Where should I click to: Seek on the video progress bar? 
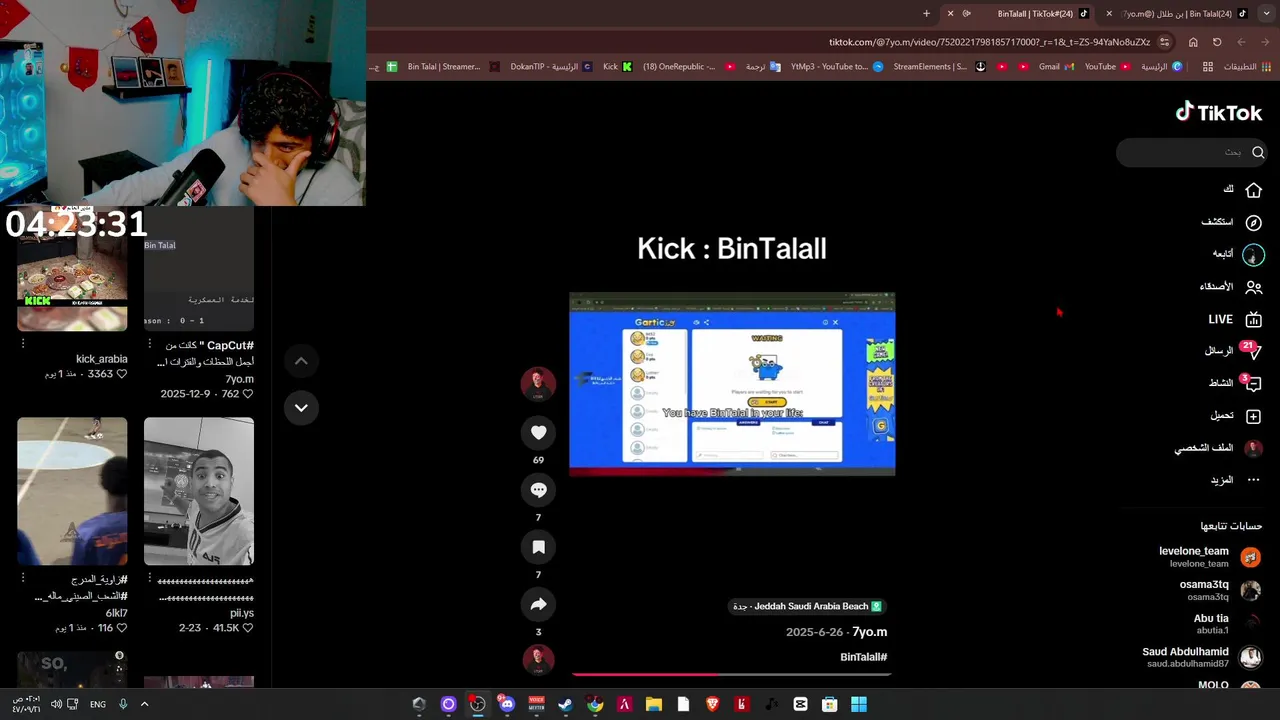click(731, 675)
